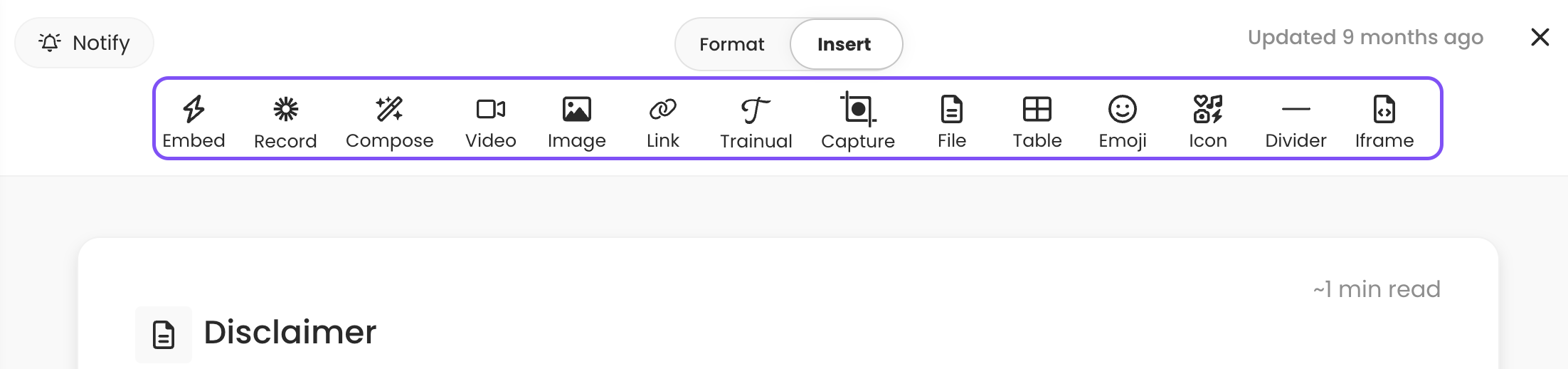The image size is (1568, 369).
Task: Select the Record tool icon
Action: 285,120
